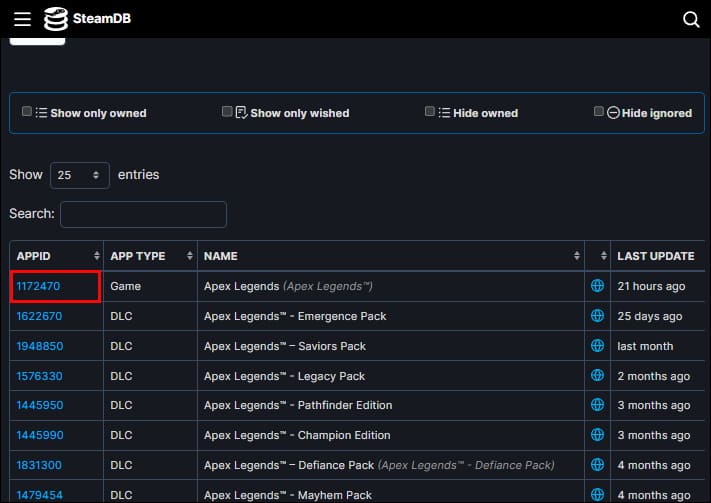Sort table by APPID column
Viewport: 711px width, 503px height.
point(57,256)
